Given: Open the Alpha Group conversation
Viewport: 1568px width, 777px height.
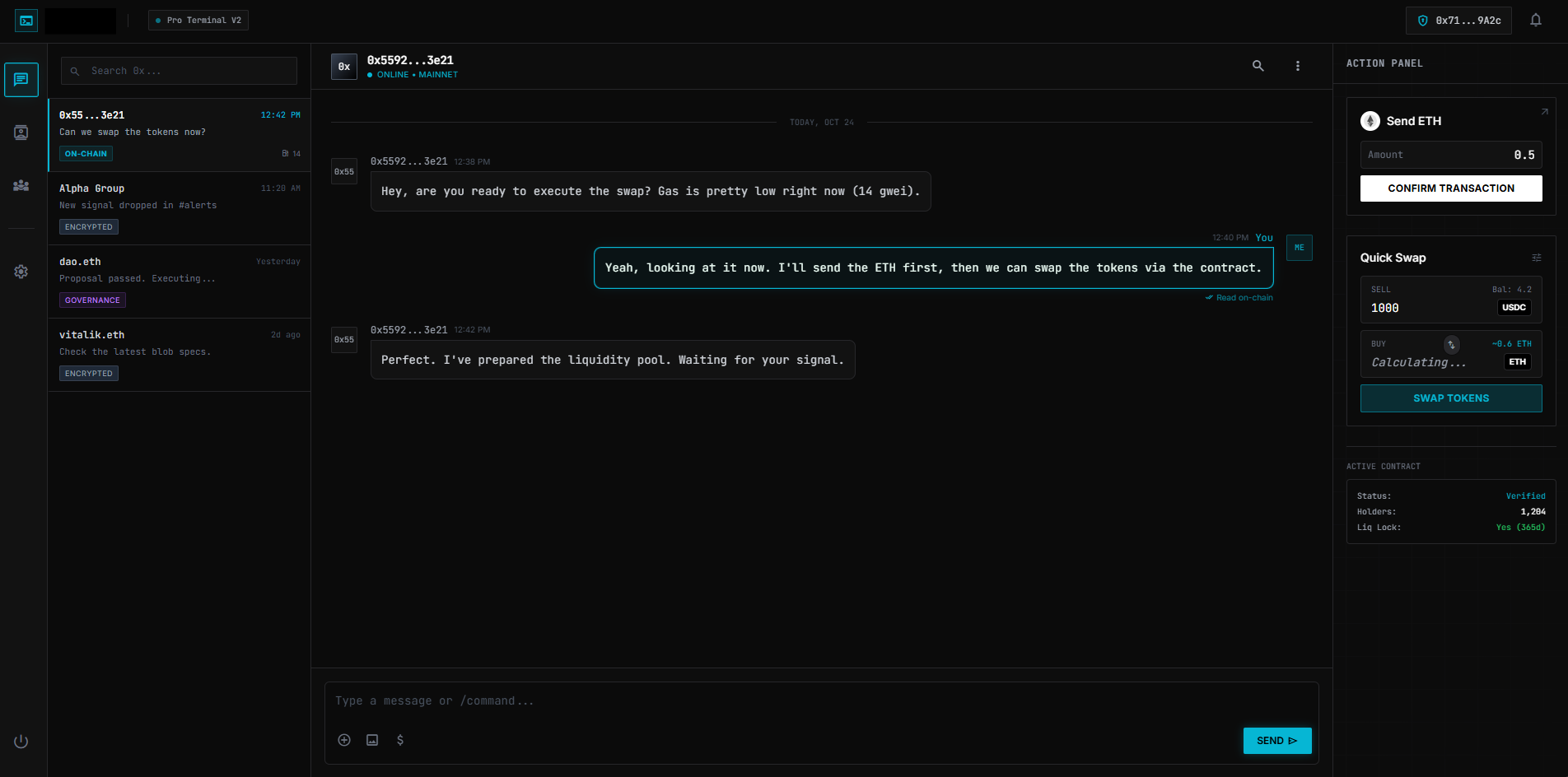Looking at the screenshot, I should (x=179, y=207).
